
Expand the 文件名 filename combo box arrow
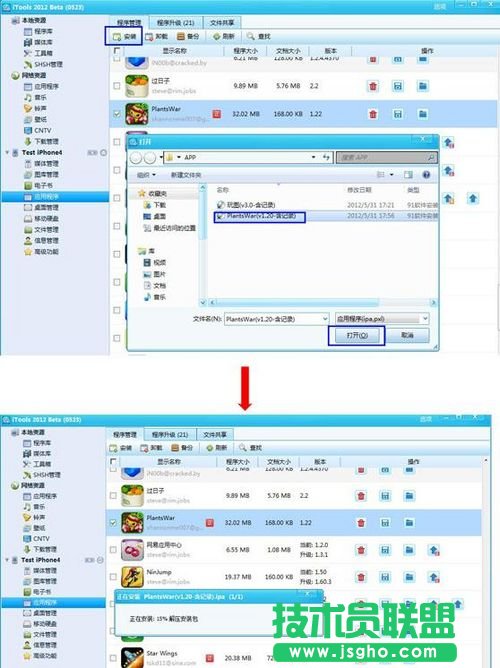[325, 319]
